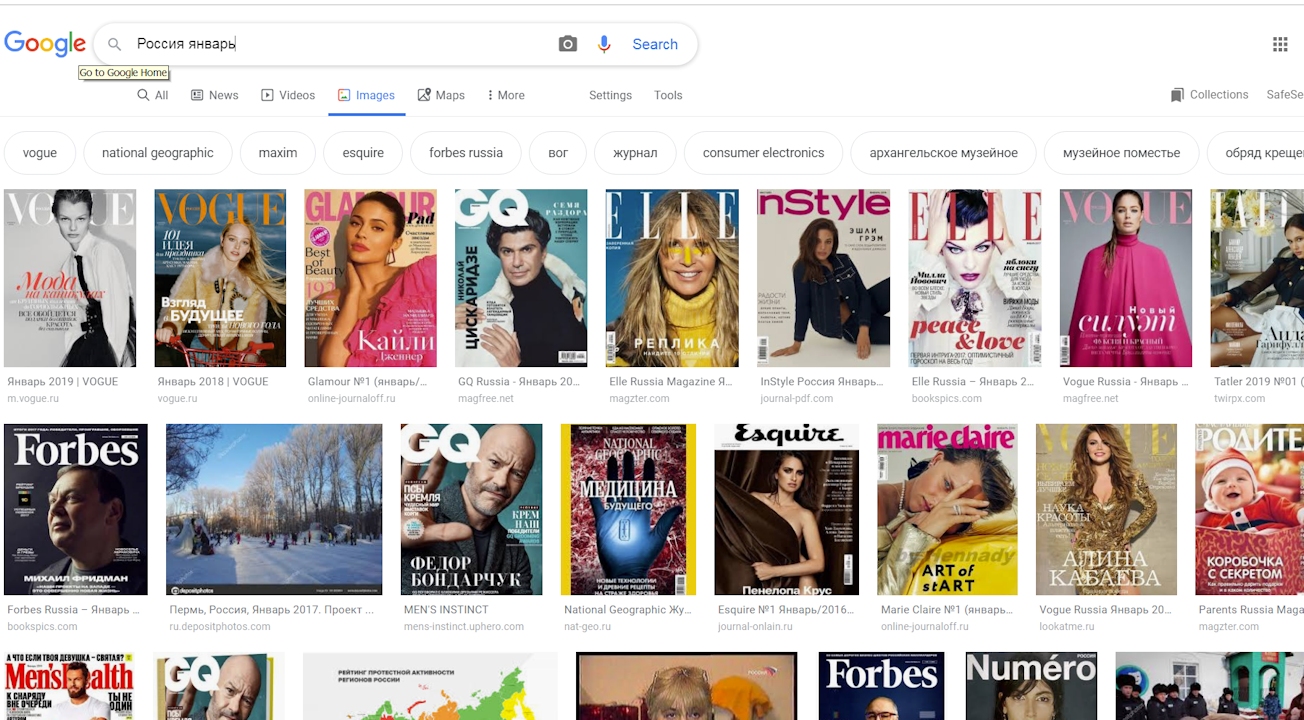Image resolution: width=1304 pixels, height=720 pixels.
Task: Open the protest activity map image
Action: coord(430,686)
